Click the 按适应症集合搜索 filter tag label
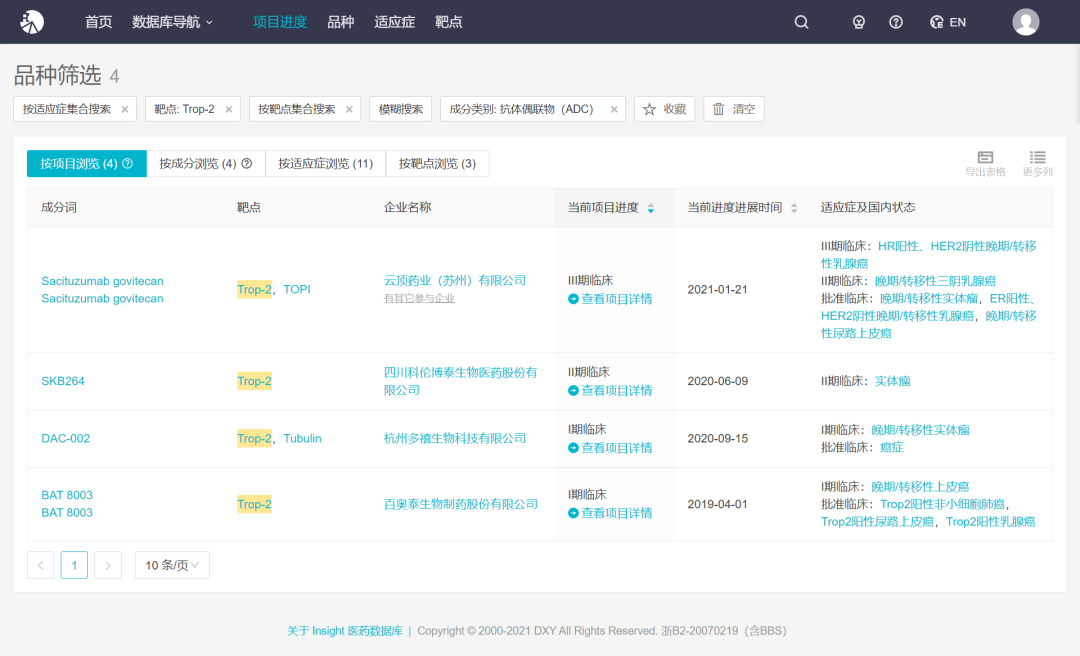Viewport: 1080px width, 656px height. (67, 109)
